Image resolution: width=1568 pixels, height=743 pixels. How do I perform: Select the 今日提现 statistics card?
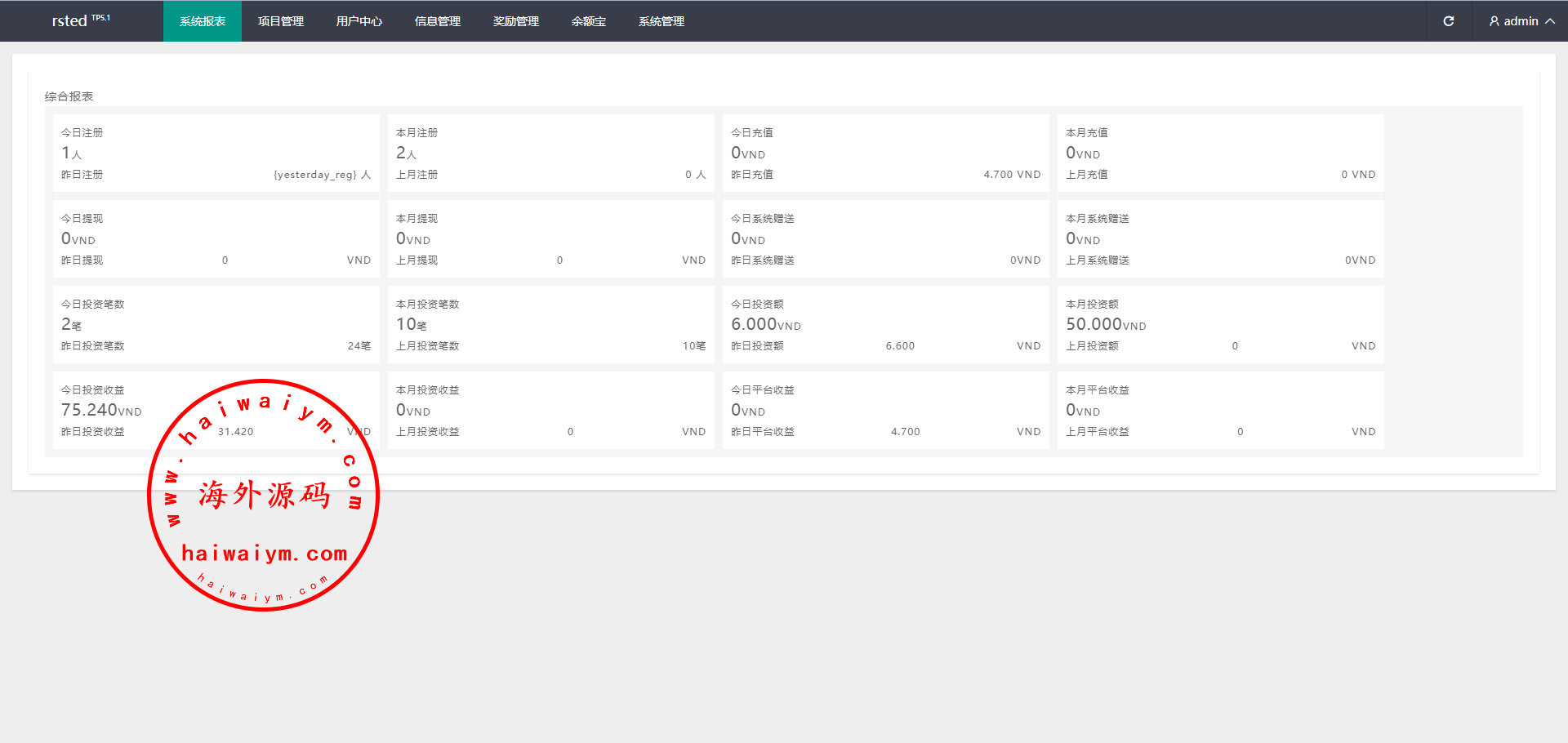216,239
